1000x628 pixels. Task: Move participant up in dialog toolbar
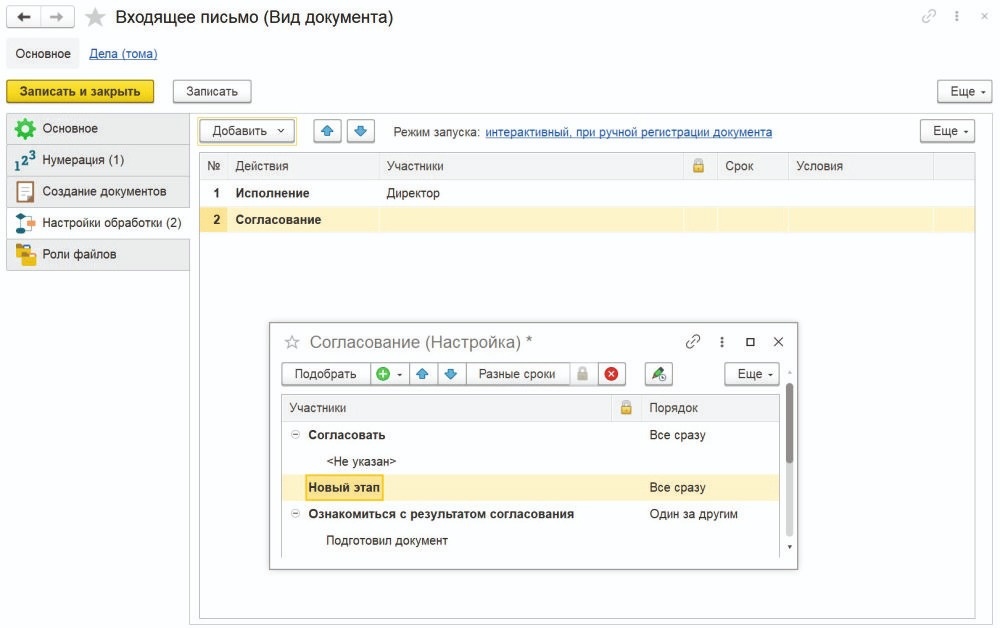pyautogui.click(x=422, y=374)
